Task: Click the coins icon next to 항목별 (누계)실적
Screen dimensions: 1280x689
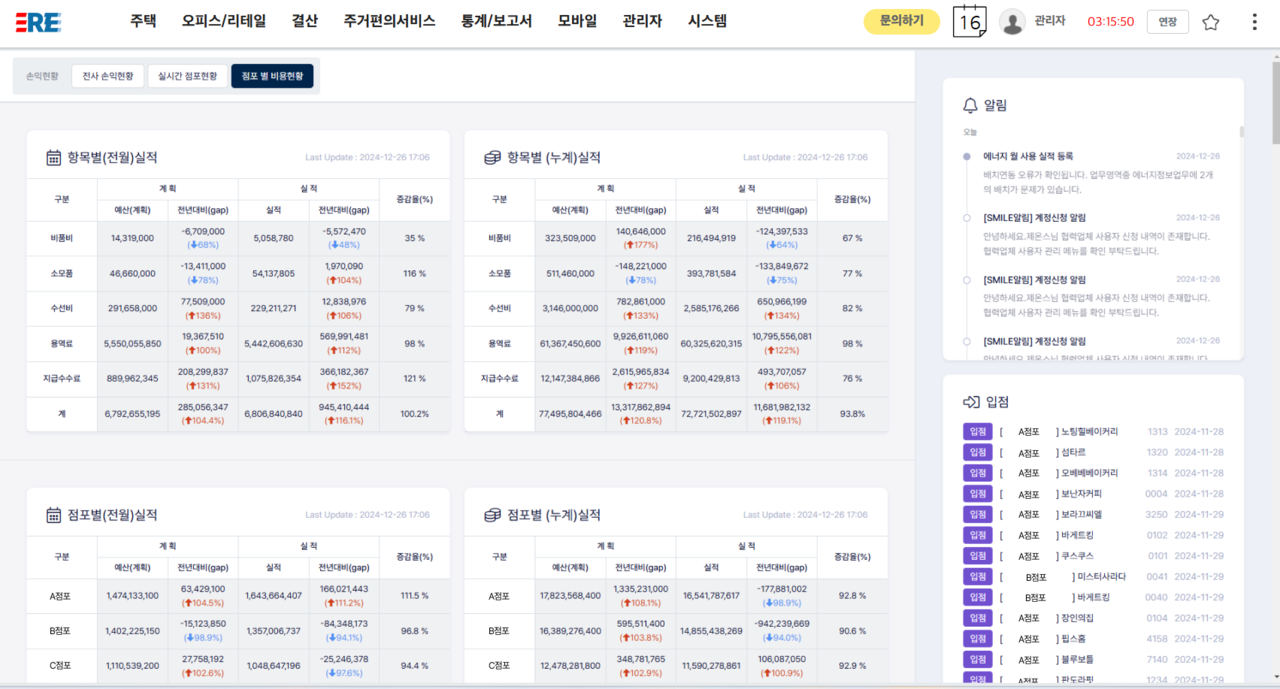Action: (x=489, y=155)
